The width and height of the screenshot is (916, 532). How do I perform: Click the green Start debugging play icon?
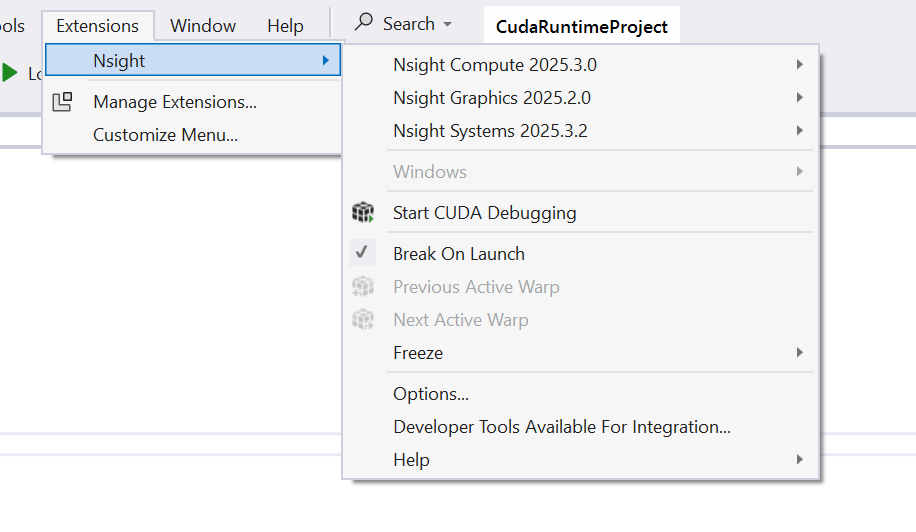pos(9,73)
